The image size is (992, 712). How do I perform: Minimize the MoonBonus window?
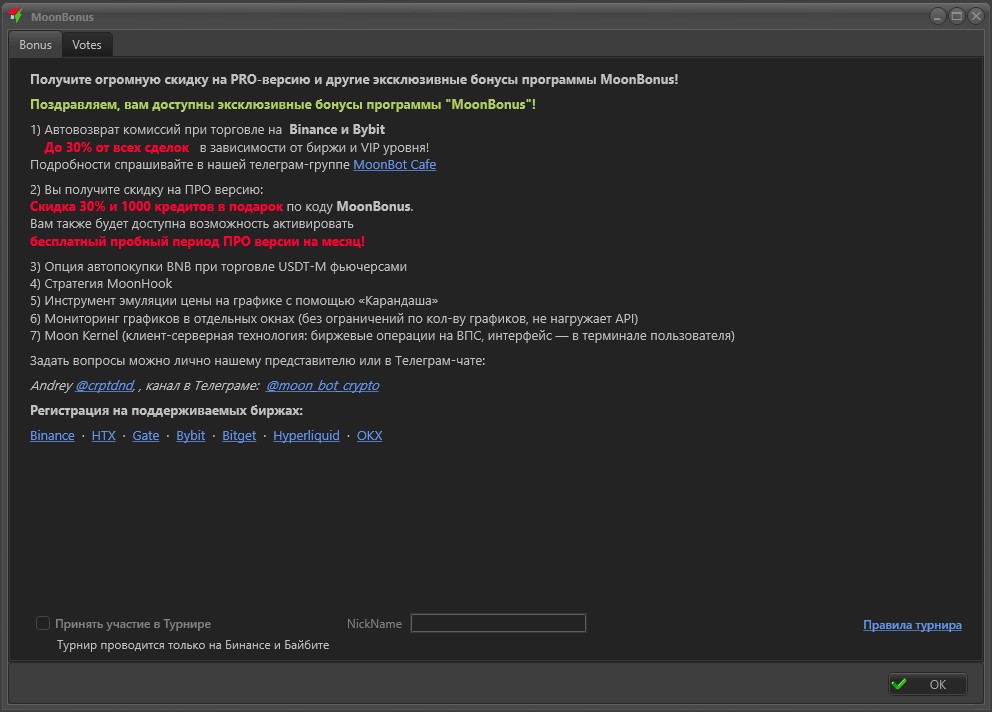(x=938, y=16)
